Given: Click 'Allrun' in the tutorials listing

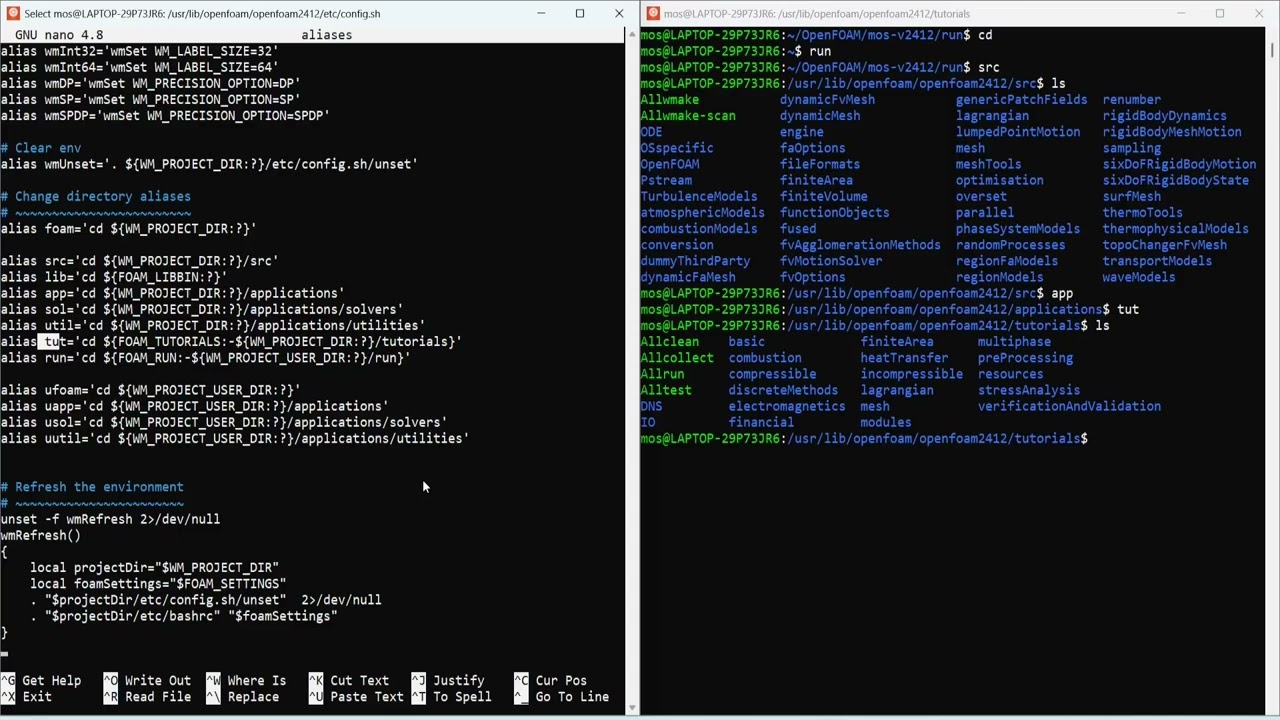Looking at the screenshot, I should coord(662,373).
